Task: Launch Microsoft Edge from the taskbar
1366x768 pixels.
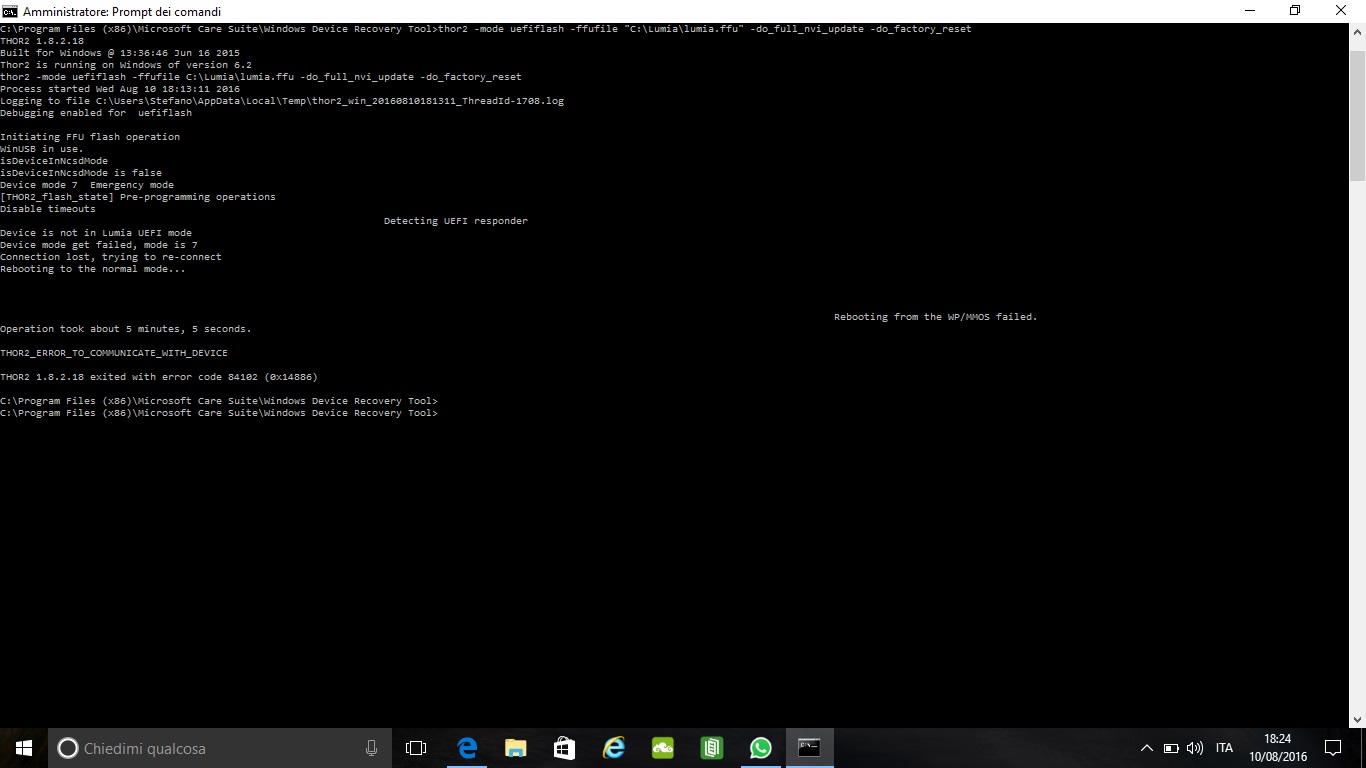Action: 467,748
